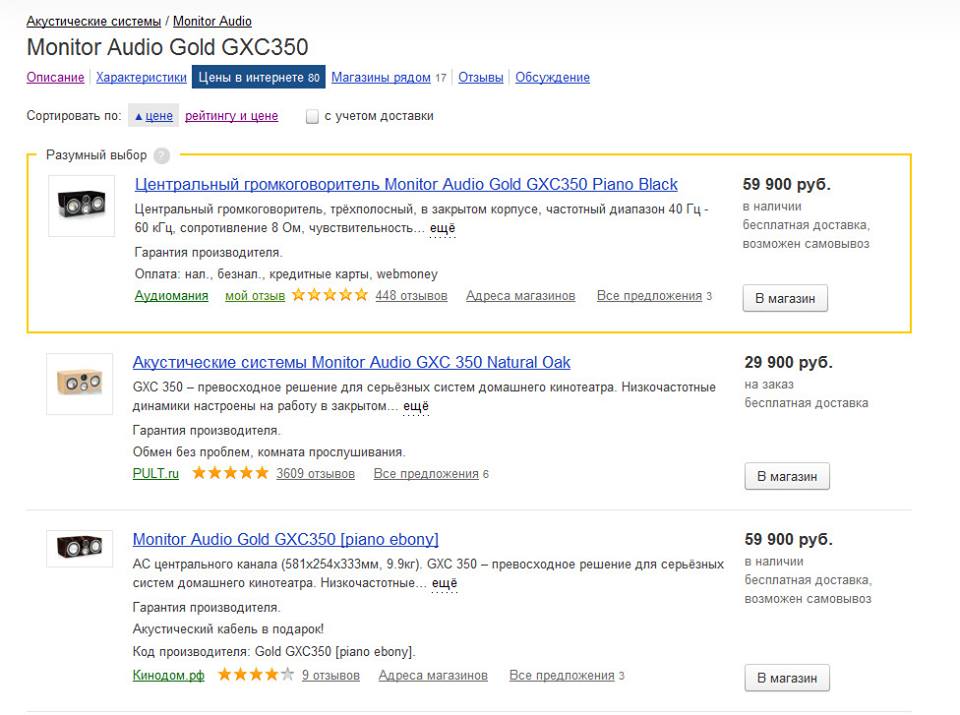Sort by рейтингу и цене
This screenshot has width=960, height=715.
click(231, 116)
